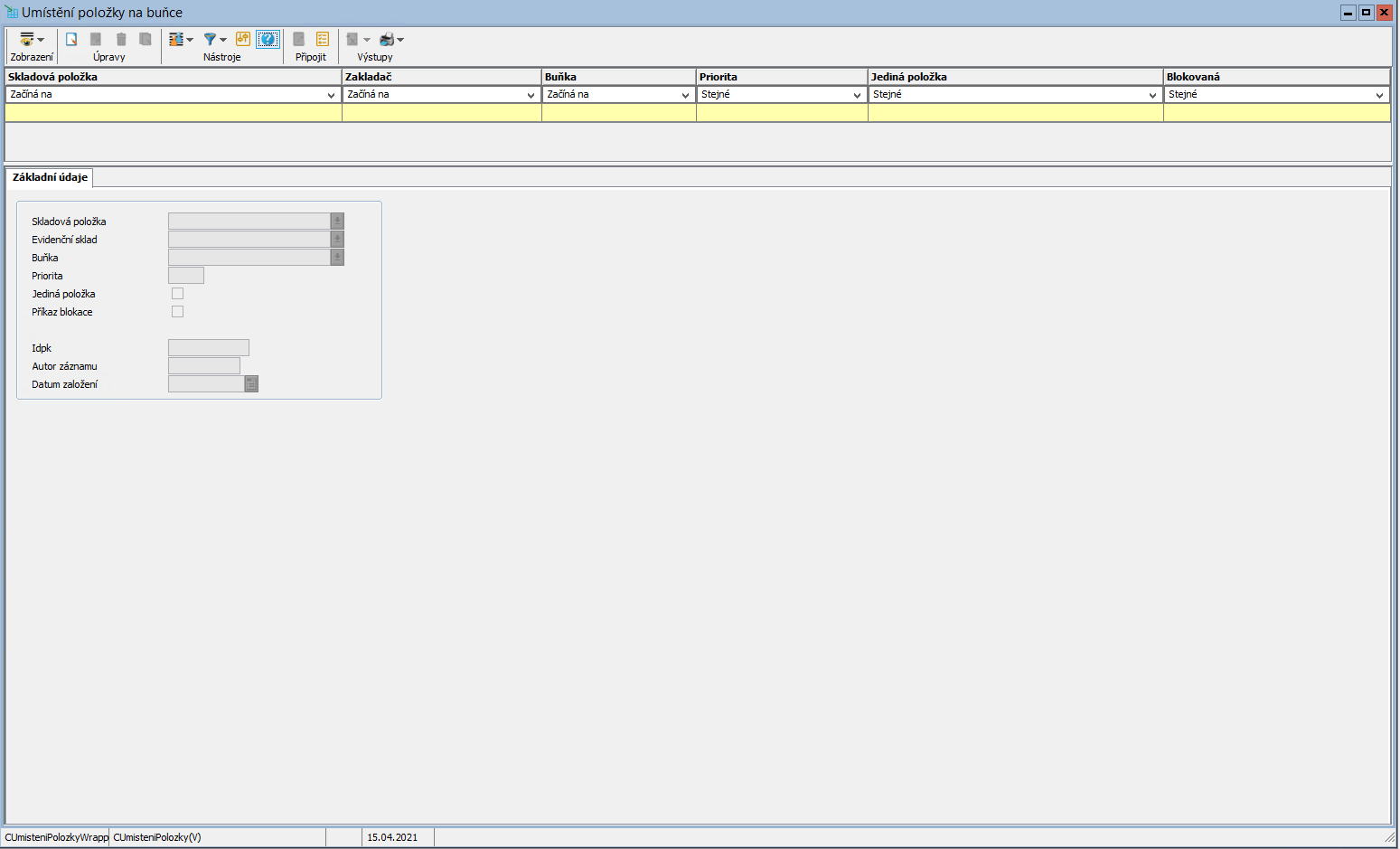The width and height of the screenshot is (1400, 849).
Task: Click the filter funnel icon
Action: tap(210, 40)
